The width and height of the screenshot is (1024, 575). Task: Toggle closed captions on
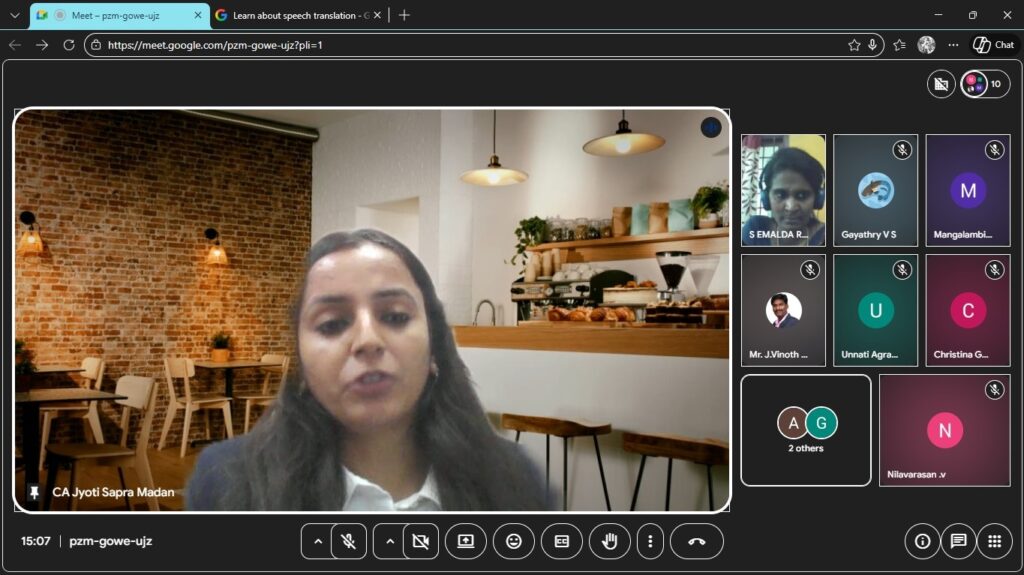(x=562, y=541)
